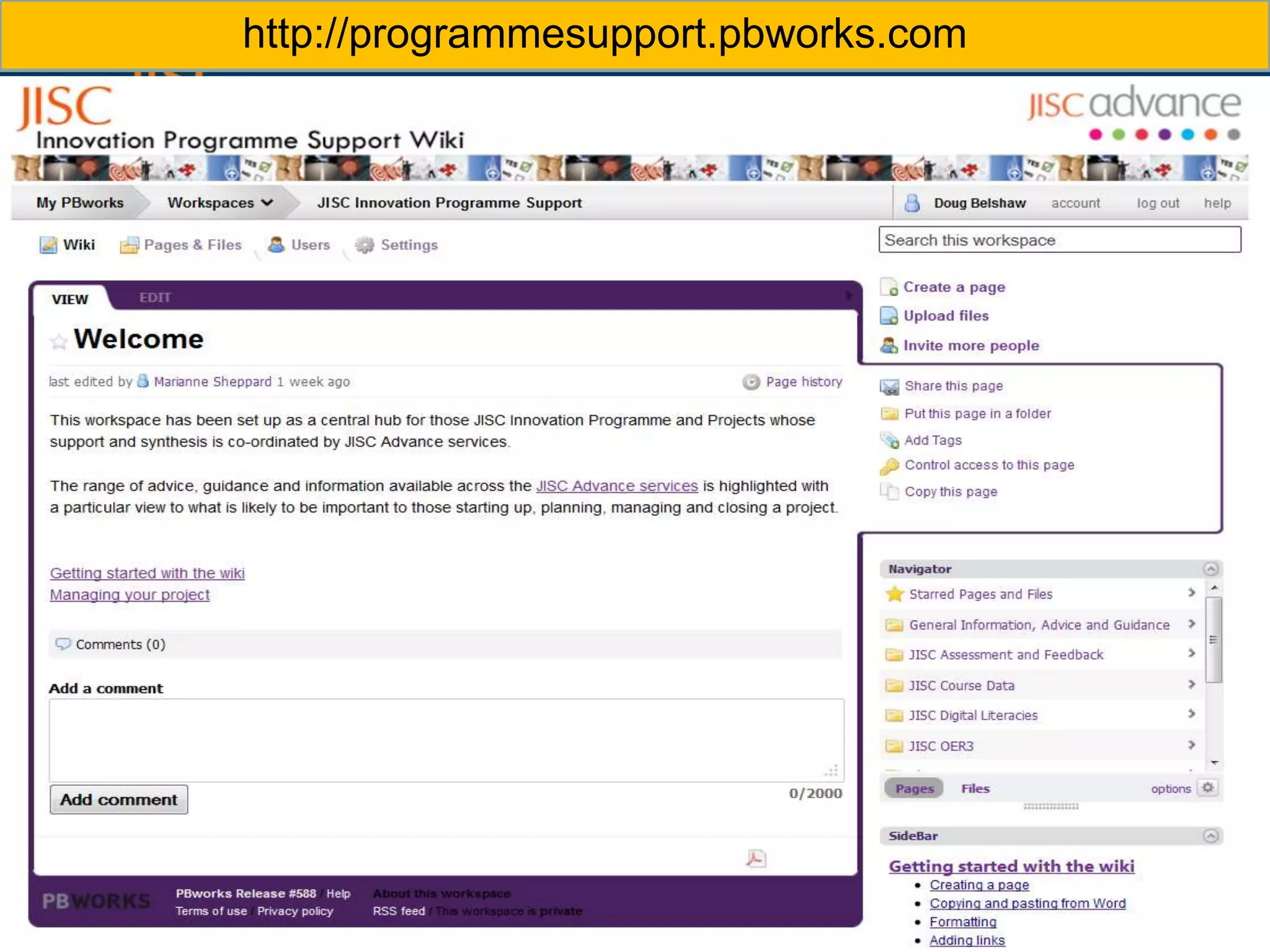Image resolution: width=1270 pixels, height=952 pixels.
Task: Click the Starred Pages and Files star icon
Action: pos(894,594)
